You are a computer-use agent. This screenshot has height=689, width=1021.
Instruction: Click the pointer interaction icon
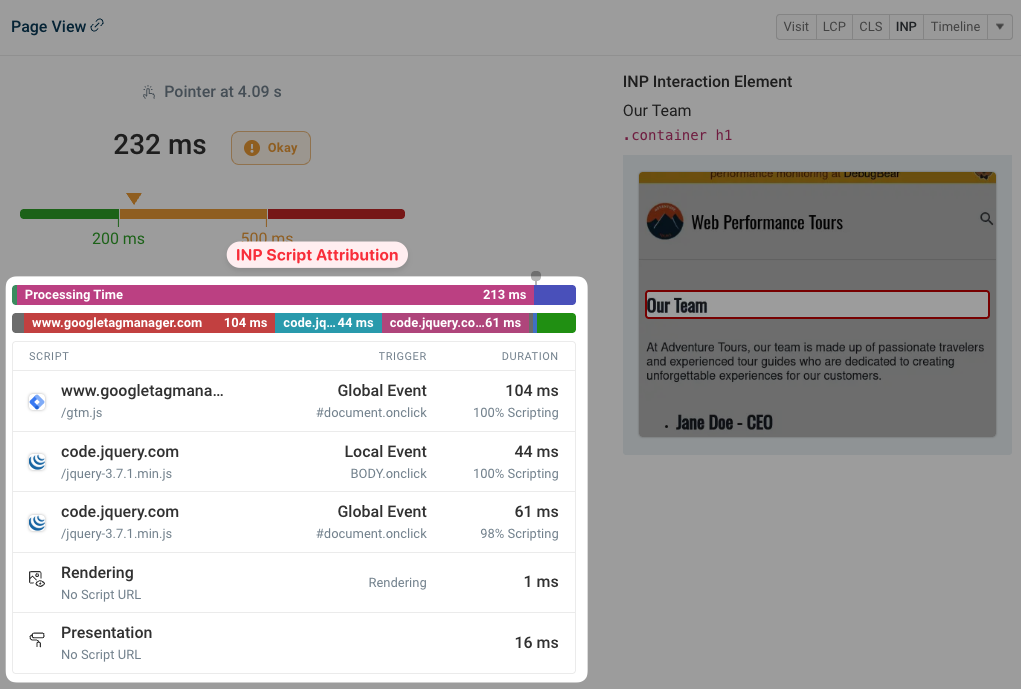tap(149, 92)
